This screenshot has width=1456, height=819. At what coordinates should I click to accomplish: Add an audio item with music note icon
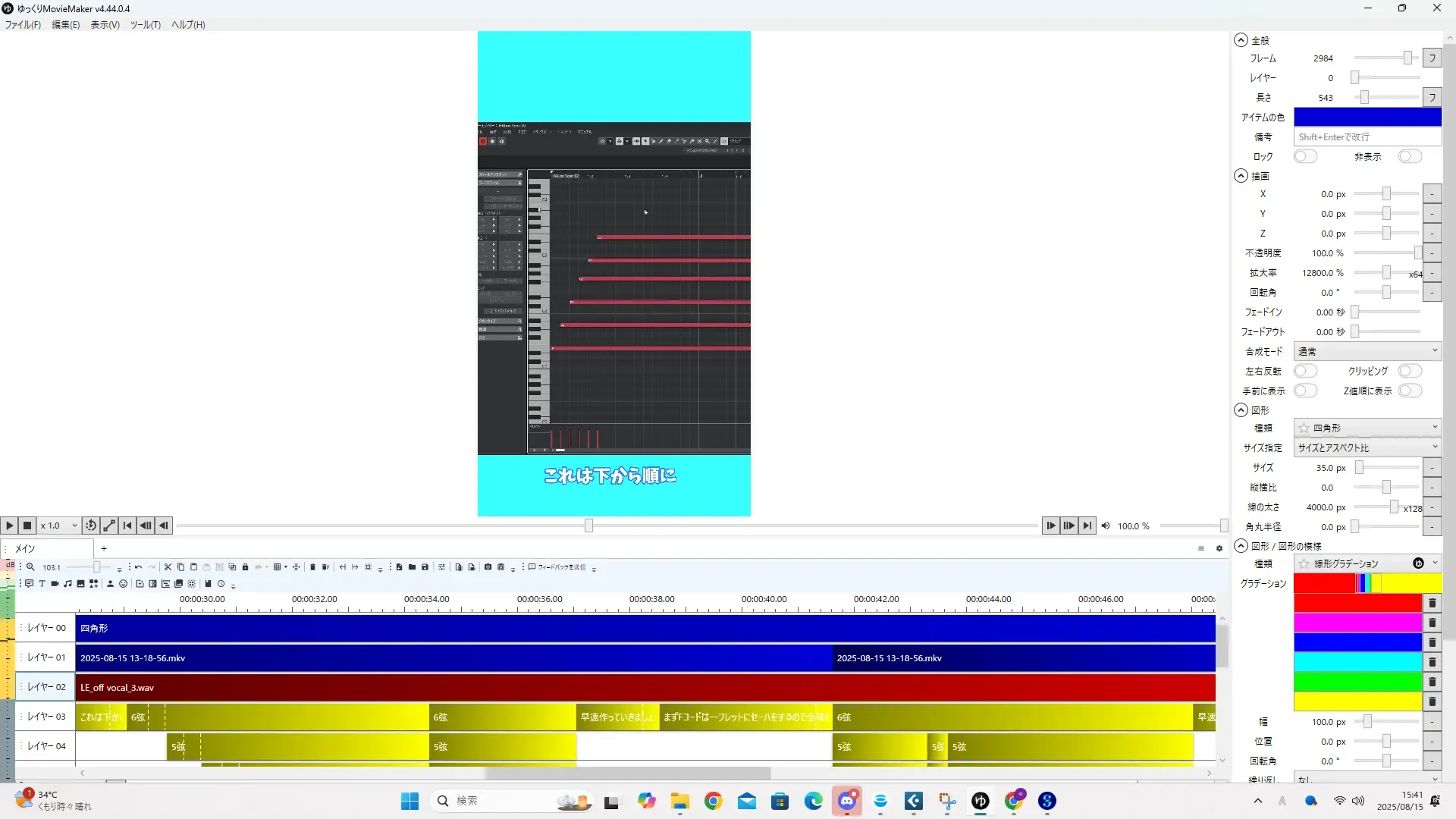[x=67, y=584]
